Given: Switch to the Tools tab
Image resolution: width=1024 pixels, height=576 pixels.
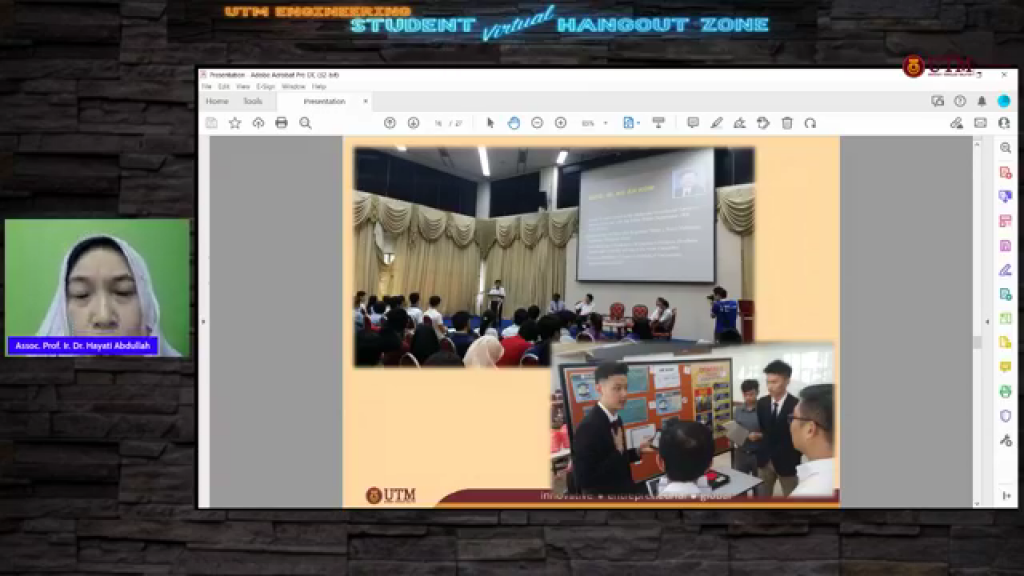Looking at the screenshot, I should pos(252,101).
